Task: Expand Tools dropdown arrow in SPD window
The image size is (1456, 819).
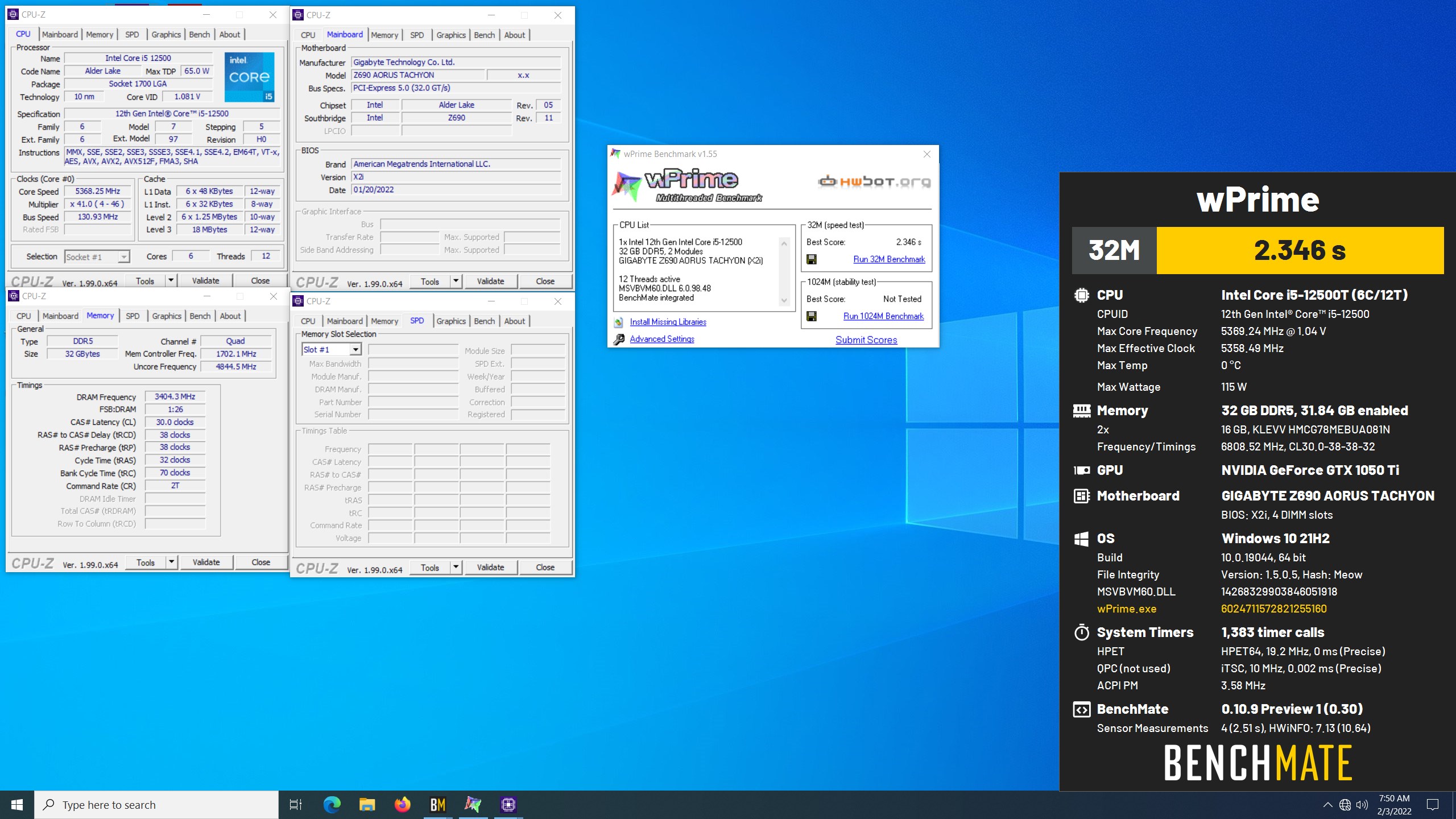Action: (456, 568)
